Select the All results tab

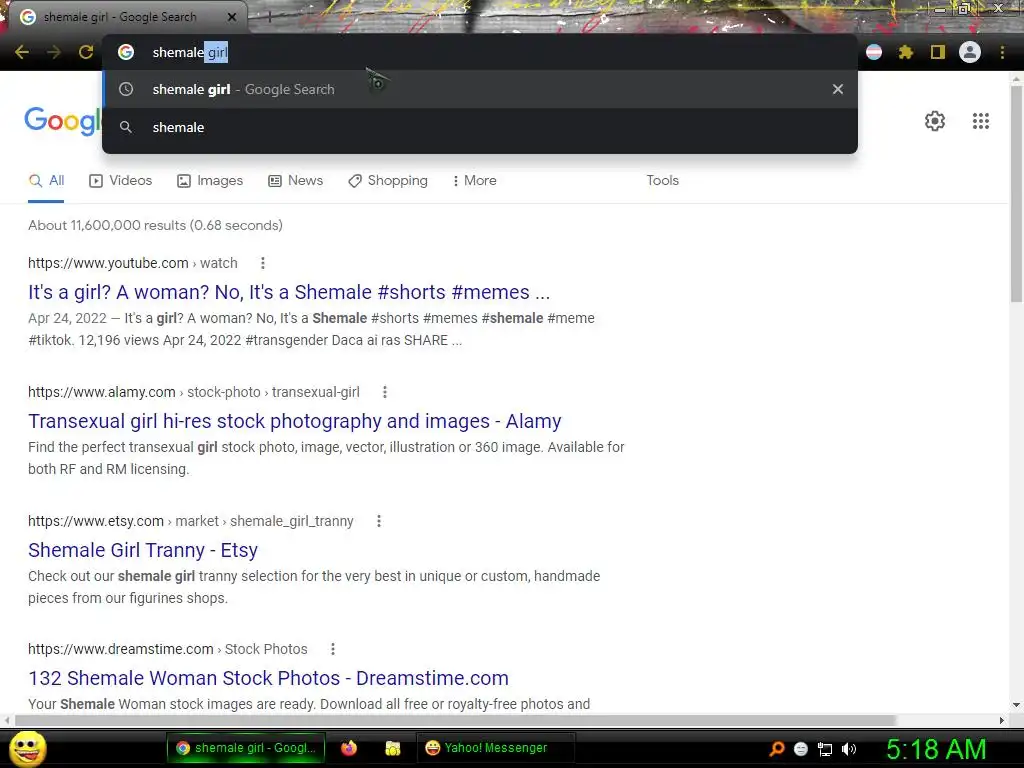pos(46,181)
